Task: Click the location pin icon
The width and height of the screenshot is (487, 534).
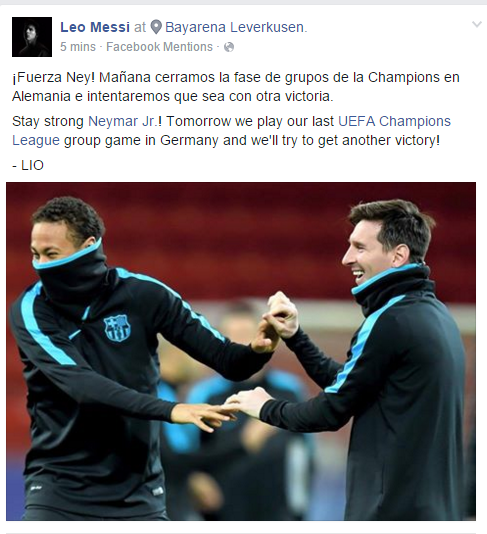Action: pos(156,27)
